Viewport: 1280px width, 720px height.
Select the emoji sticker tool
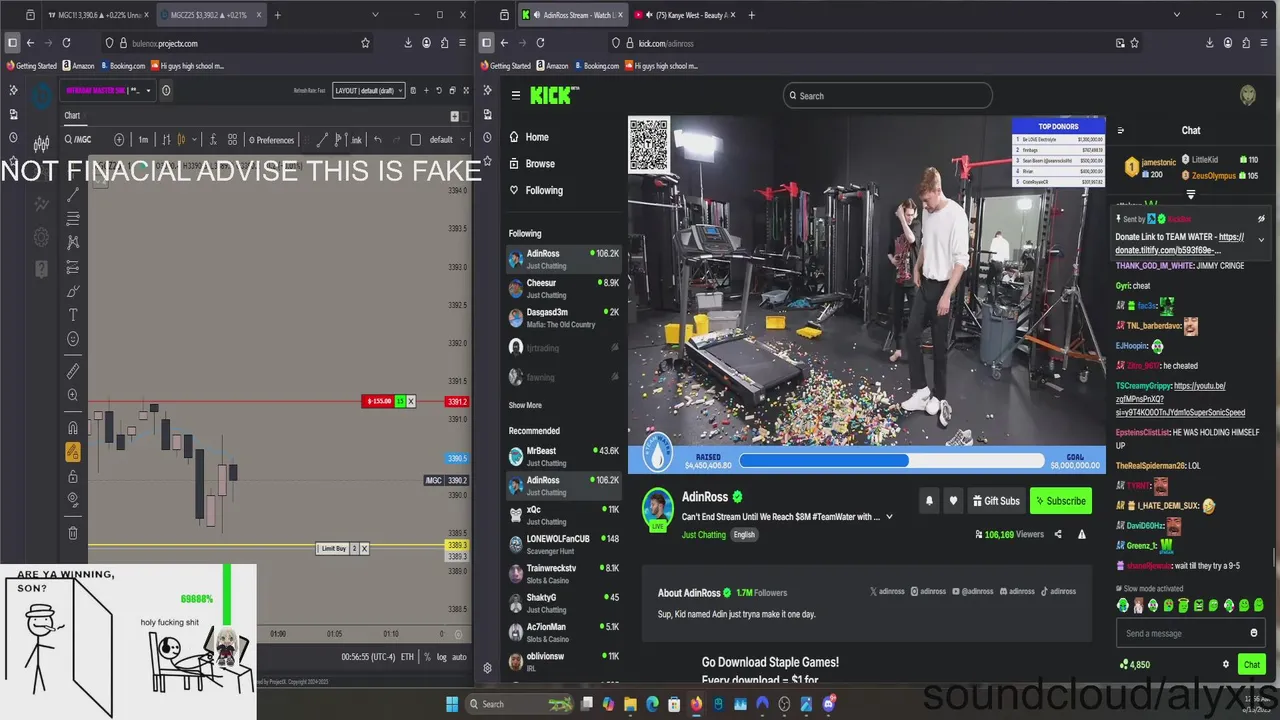pyautogui.click(x=73, y=339)
